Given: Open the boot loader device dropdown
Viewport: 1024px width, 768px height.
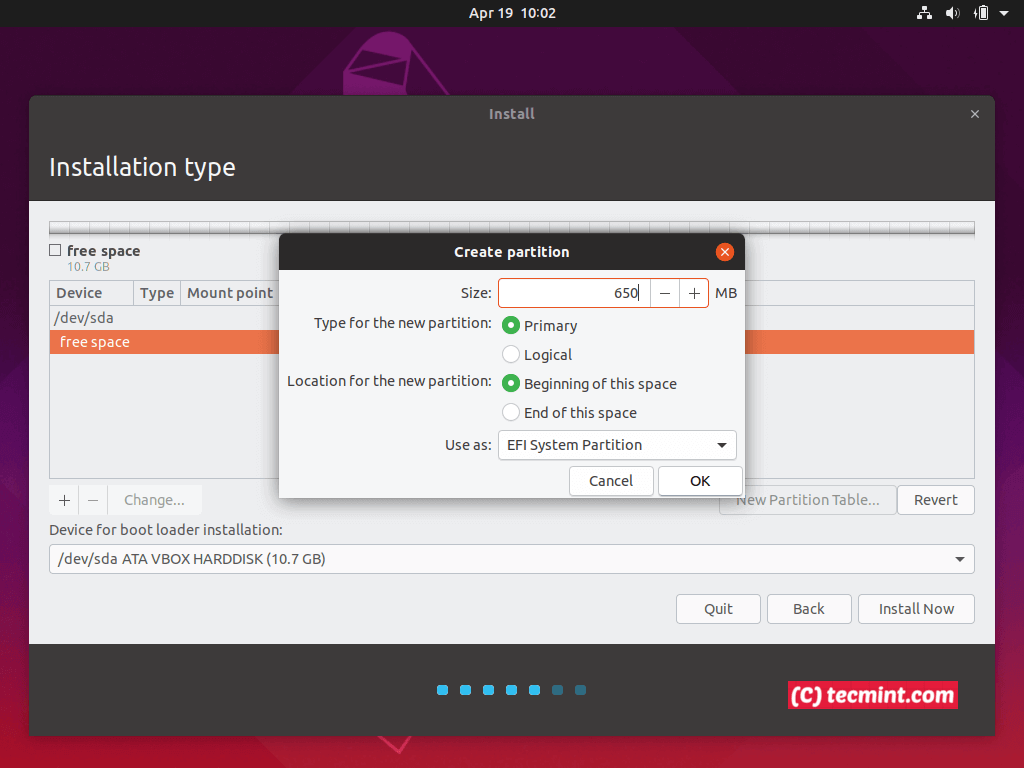Looking at the screenshot, I should tap(511, 559).
